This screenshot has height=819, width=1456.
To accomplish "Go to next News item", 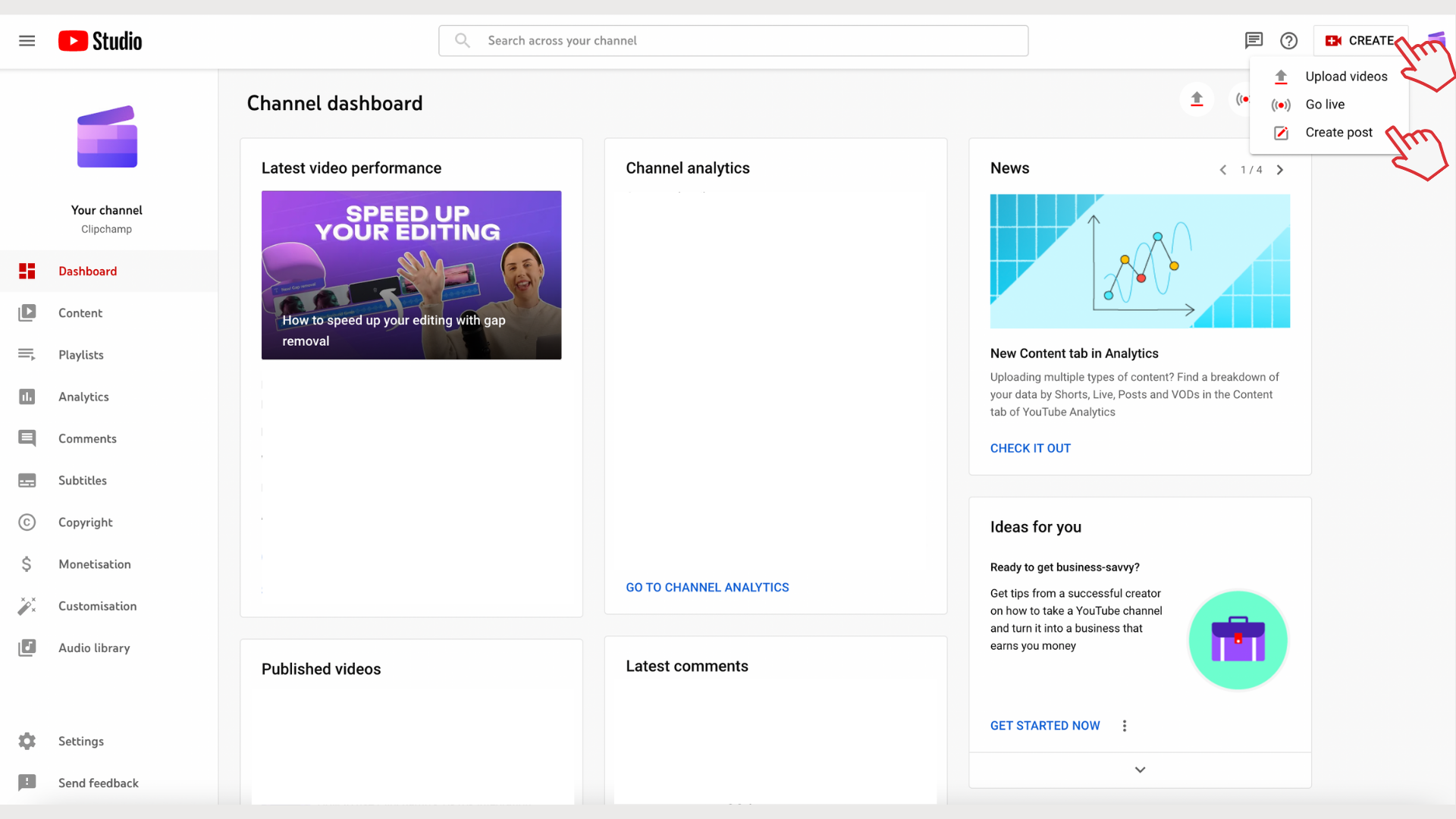I will click(1280, 170).
